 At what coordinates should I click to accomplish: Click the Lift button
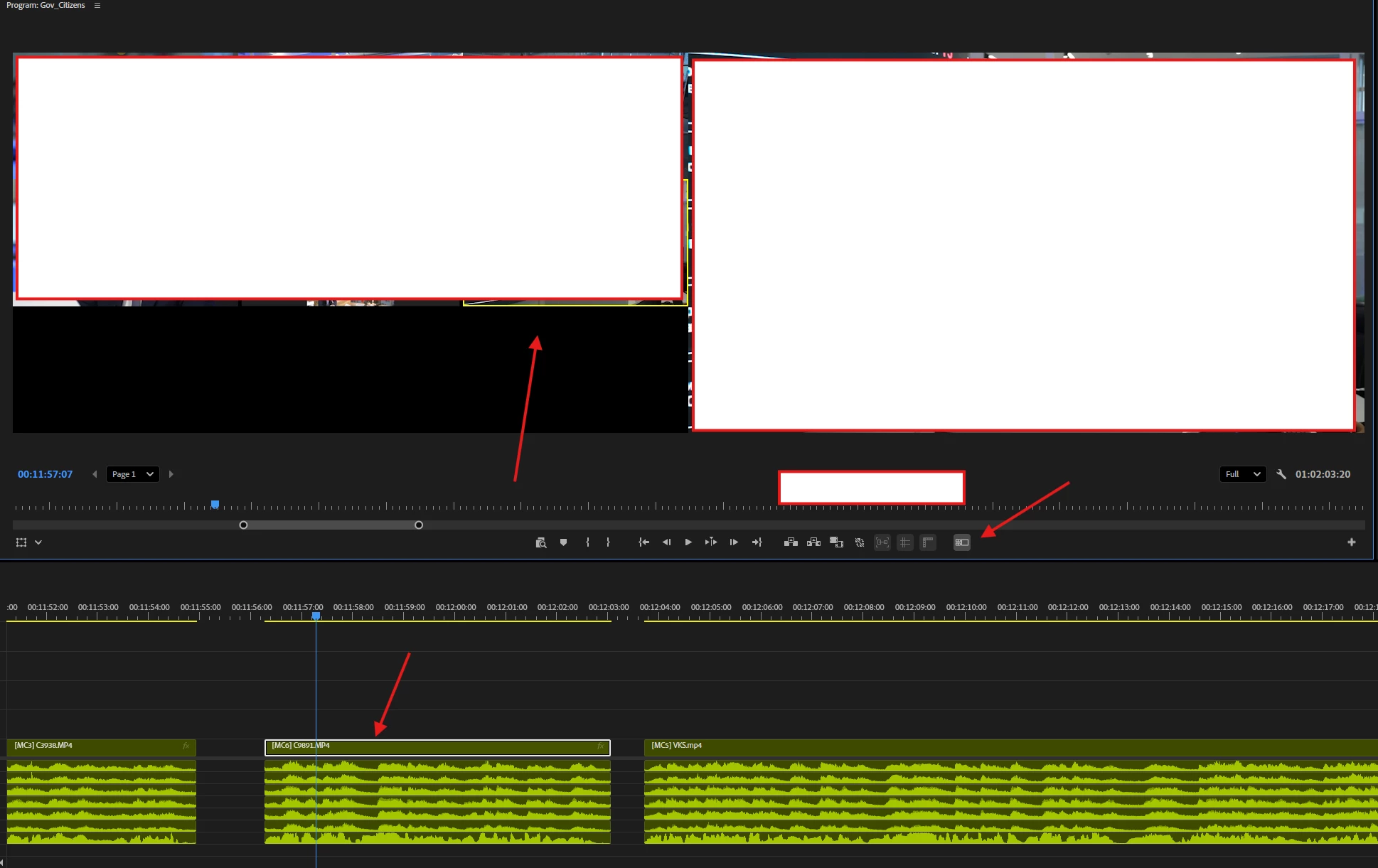791,542
